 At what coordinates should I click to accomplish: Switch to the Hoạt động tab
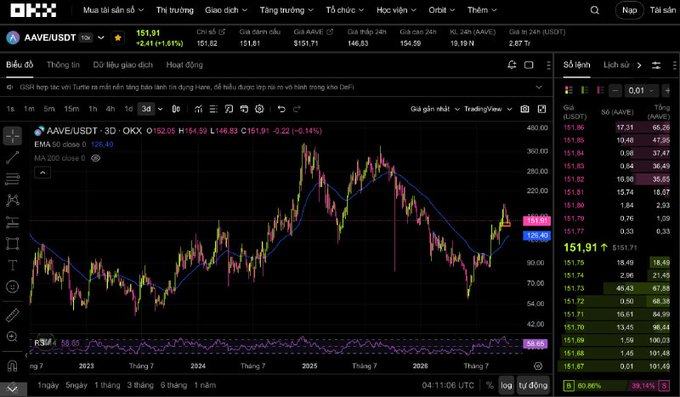(184, 65)
